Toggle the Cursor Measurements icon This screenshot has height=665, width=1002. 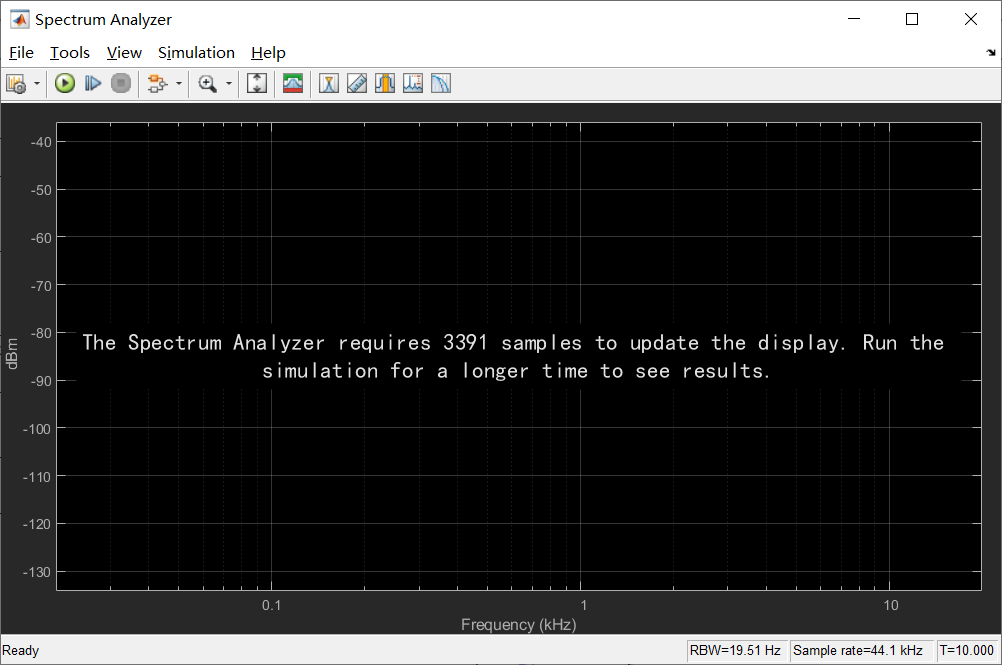point(328,83)
